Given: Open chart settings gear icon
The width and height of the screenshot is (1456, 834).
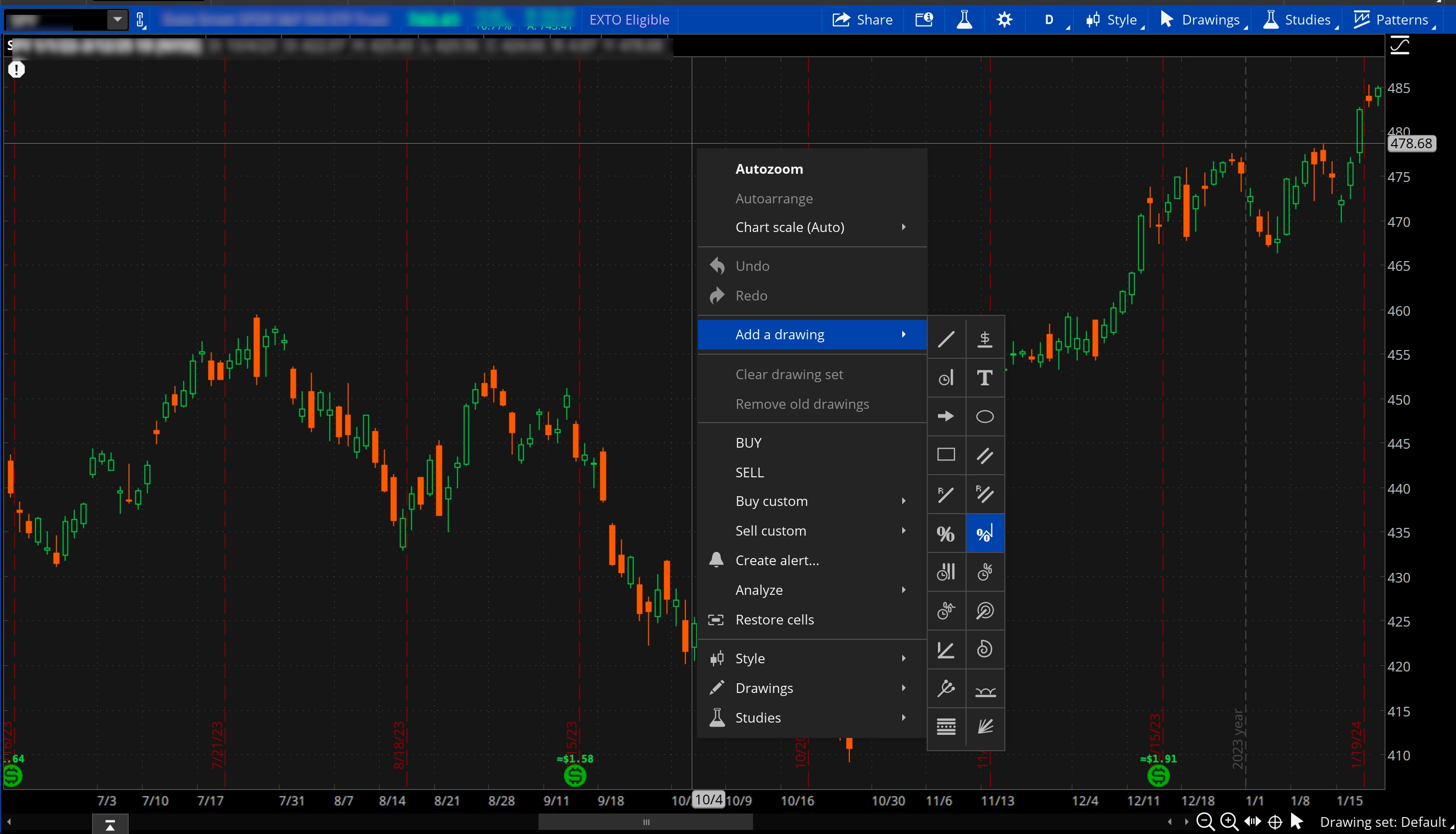Looking at the screenshot, I should [x=1004, y=20].
